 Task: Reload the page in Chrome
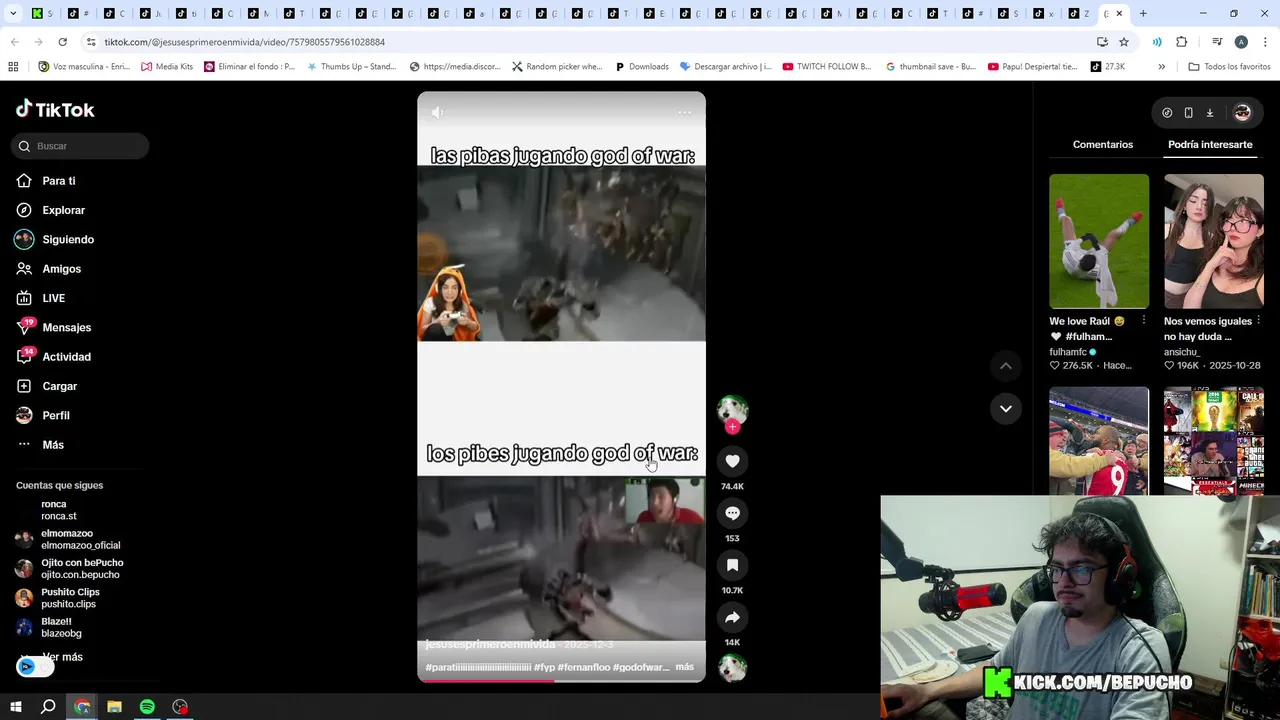coord(62,42)
